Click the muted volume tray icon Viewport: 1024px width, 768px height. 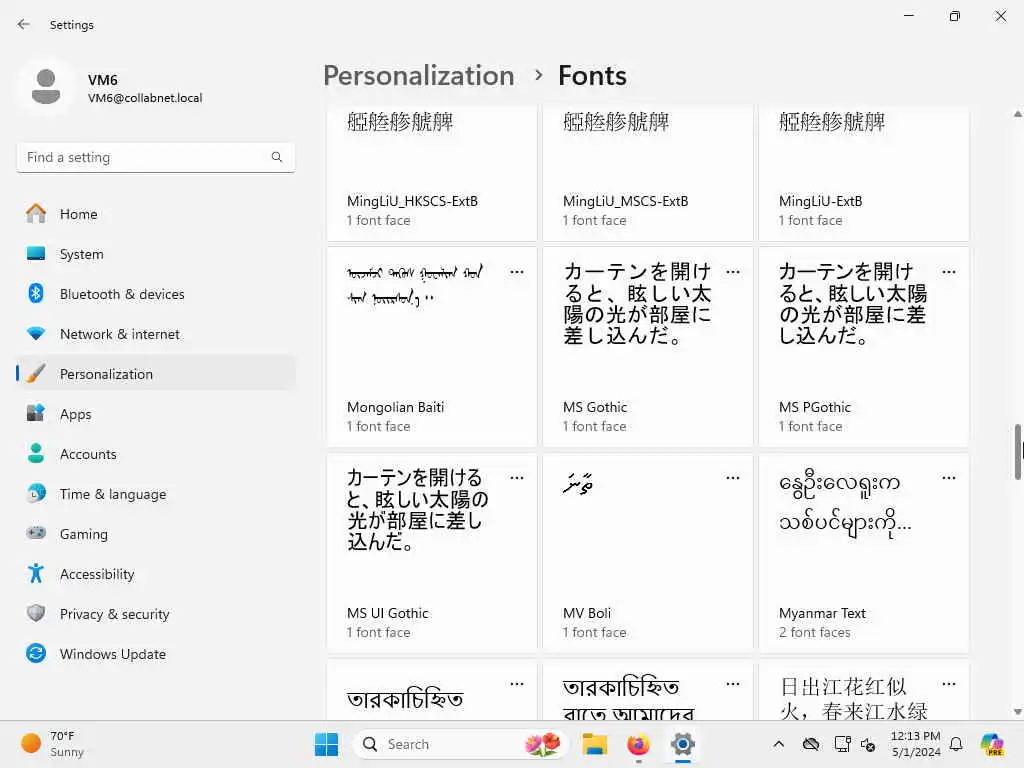(868, 744)
